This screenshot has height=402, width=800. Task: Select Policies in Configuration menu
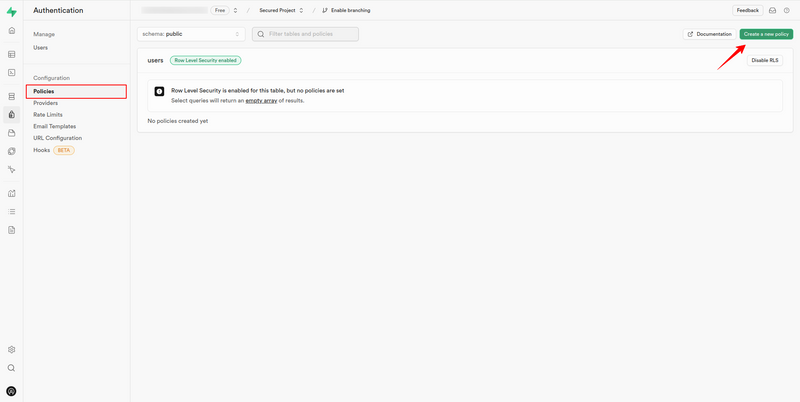pos(76,91)
